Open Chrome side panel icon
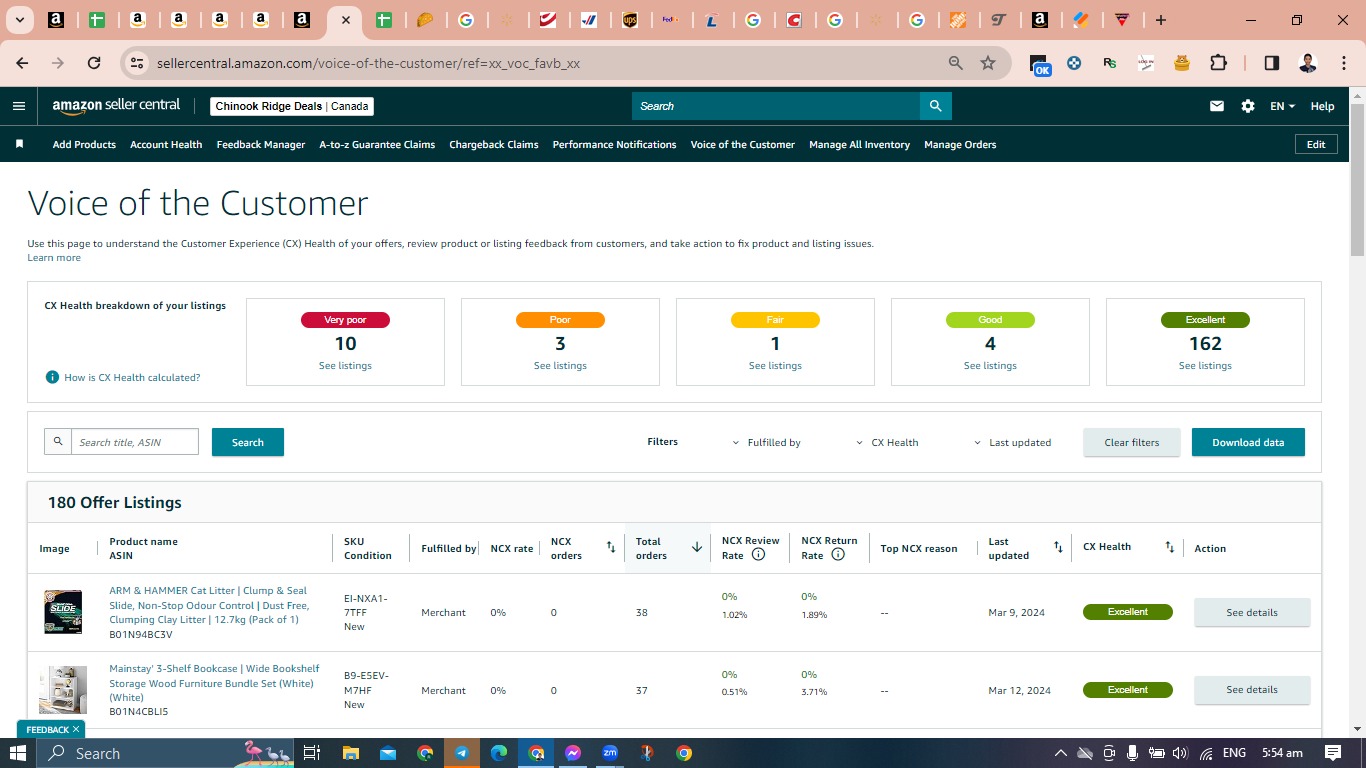This screenshot has width=1366, height=768. coord(1272,63)
